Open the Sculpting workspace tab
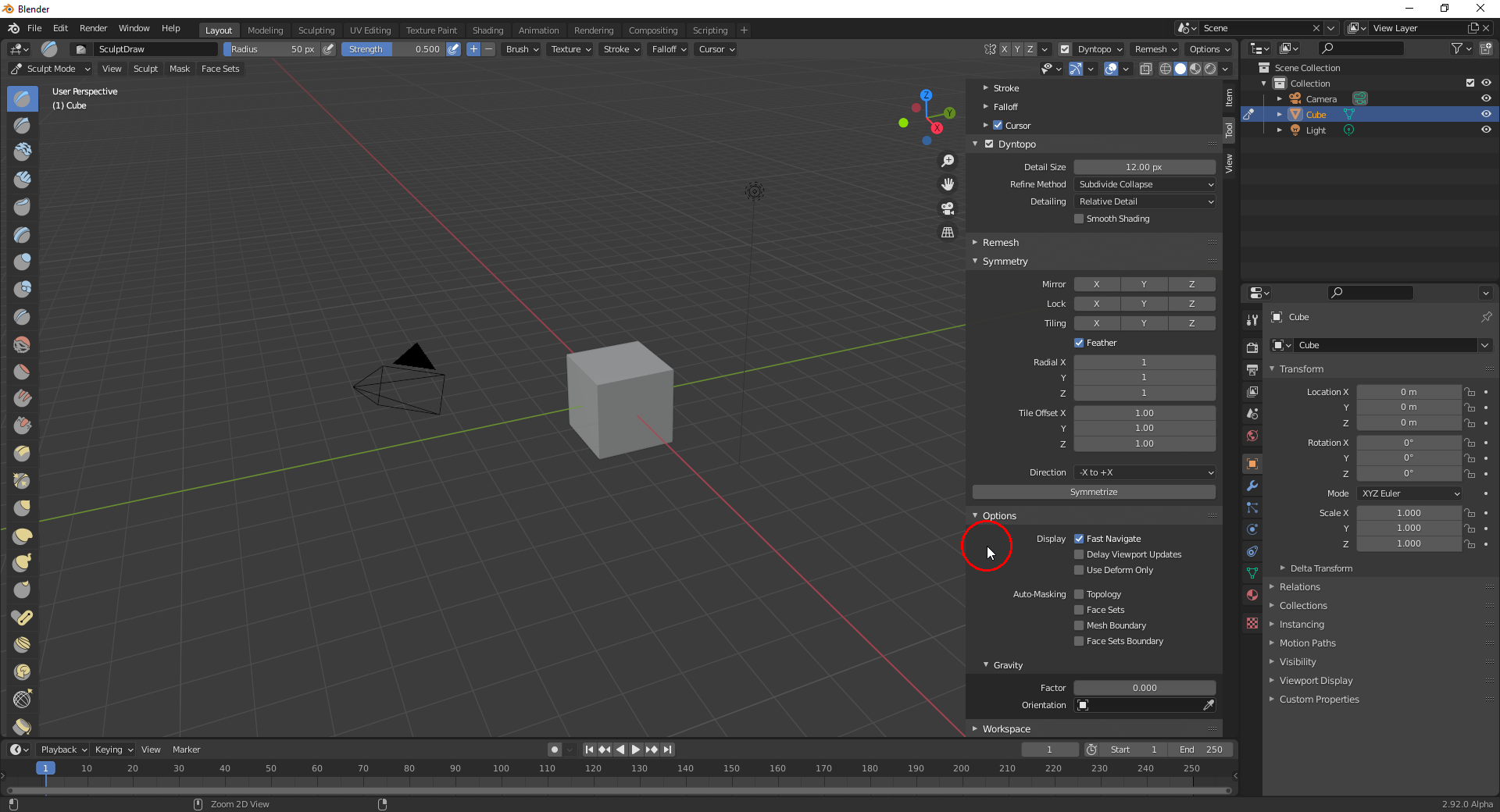The width and height of the screenshot is (1500, 812). tap(316, 30)
